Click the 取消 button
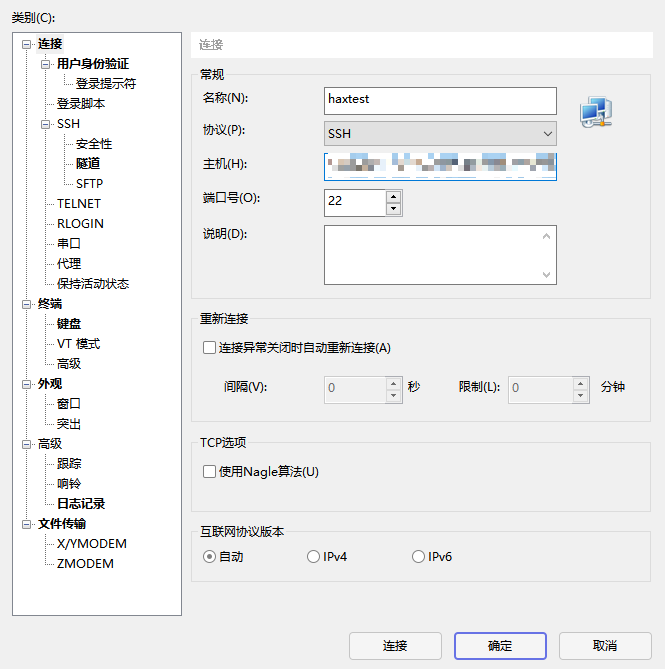The width and height of the screenshot is (665, 669). [x=605, y=646]
